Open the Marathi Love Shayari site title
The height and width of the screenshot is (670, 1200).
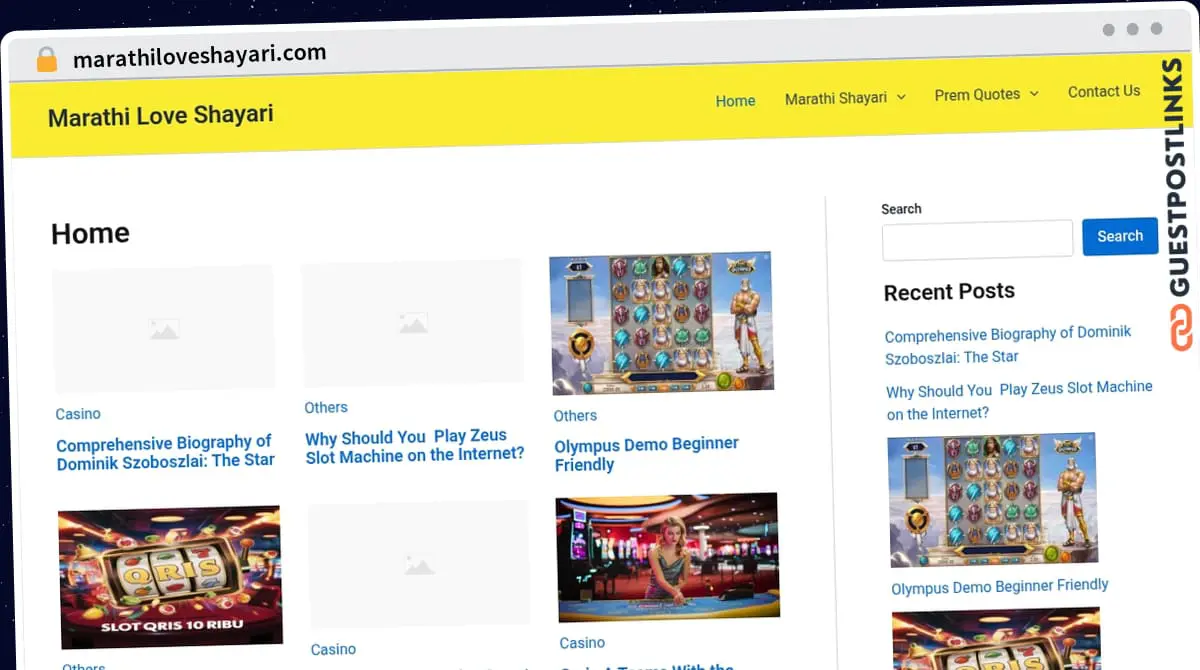[x=161, y=116]
